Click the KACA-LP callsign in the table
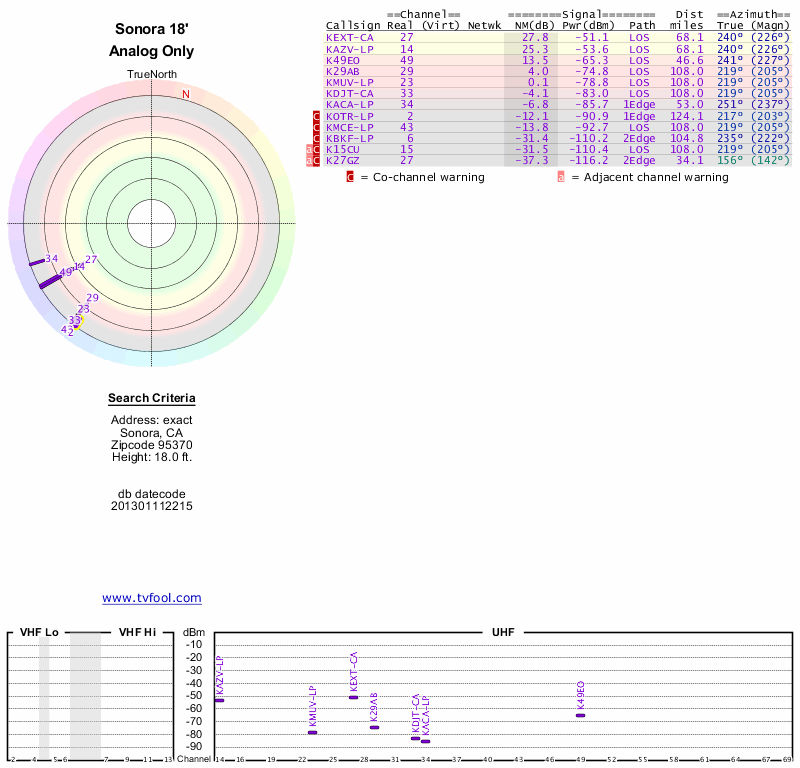This screenshot has height=768, width=800. pyautogui.click(x=349, y=104)
